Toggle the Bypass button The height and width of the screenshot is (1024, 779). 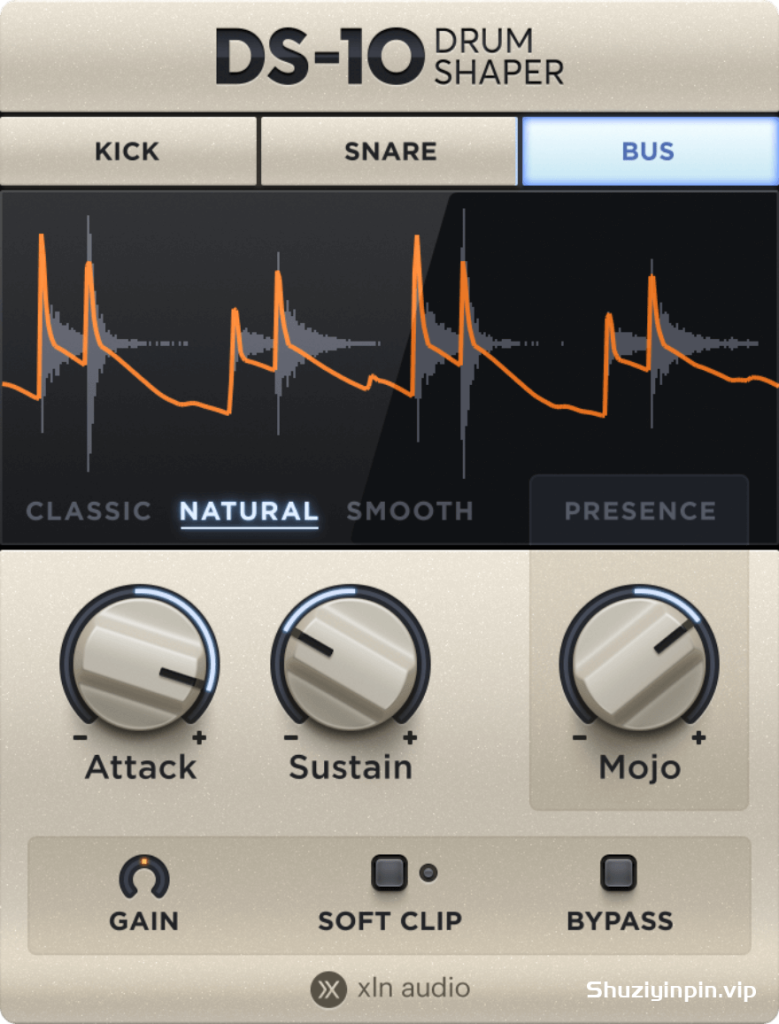[618, 872]
